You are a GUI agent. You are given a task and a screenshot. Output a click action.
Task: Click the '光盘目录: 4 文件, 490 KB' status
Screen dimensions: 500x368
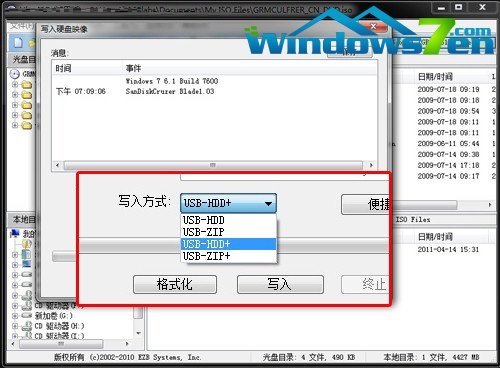click(309, 357)
